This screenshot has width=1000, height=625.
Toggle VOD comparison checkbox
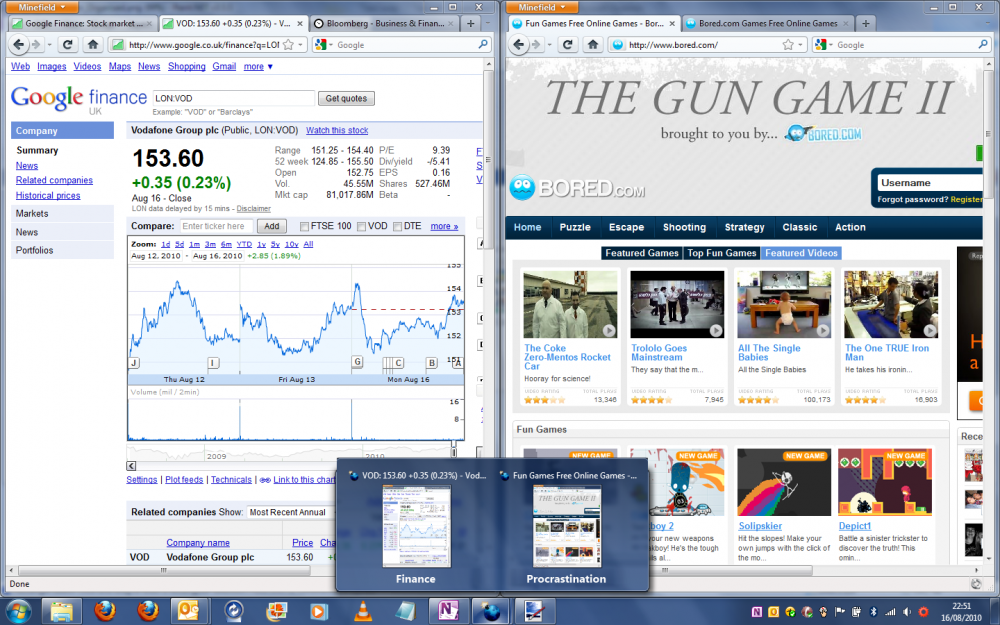click(x=362, y=226)
